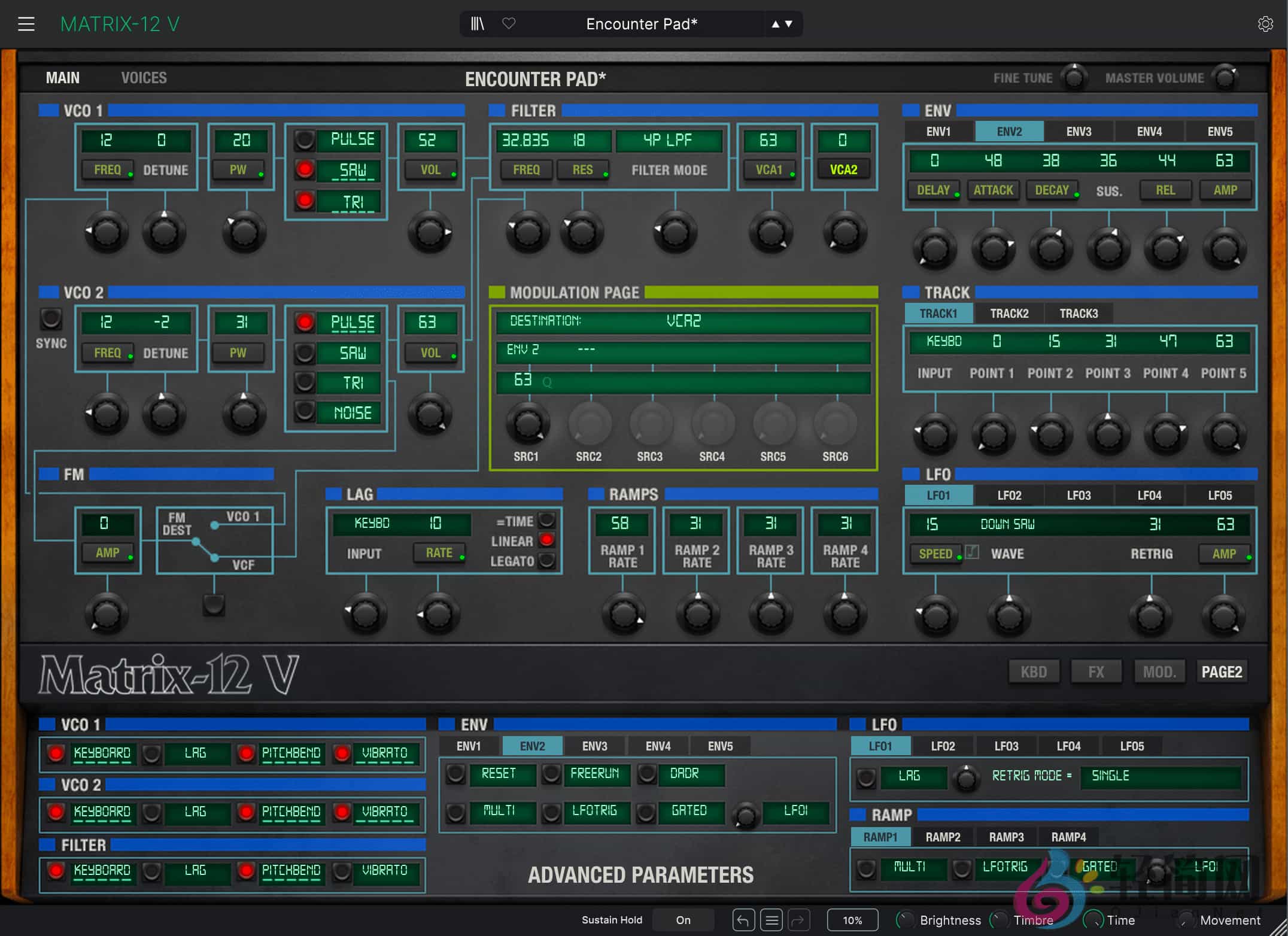This screenshot has height=936, width=1288.
Task: Open the edit history list icon
Action: click(771, 920)
